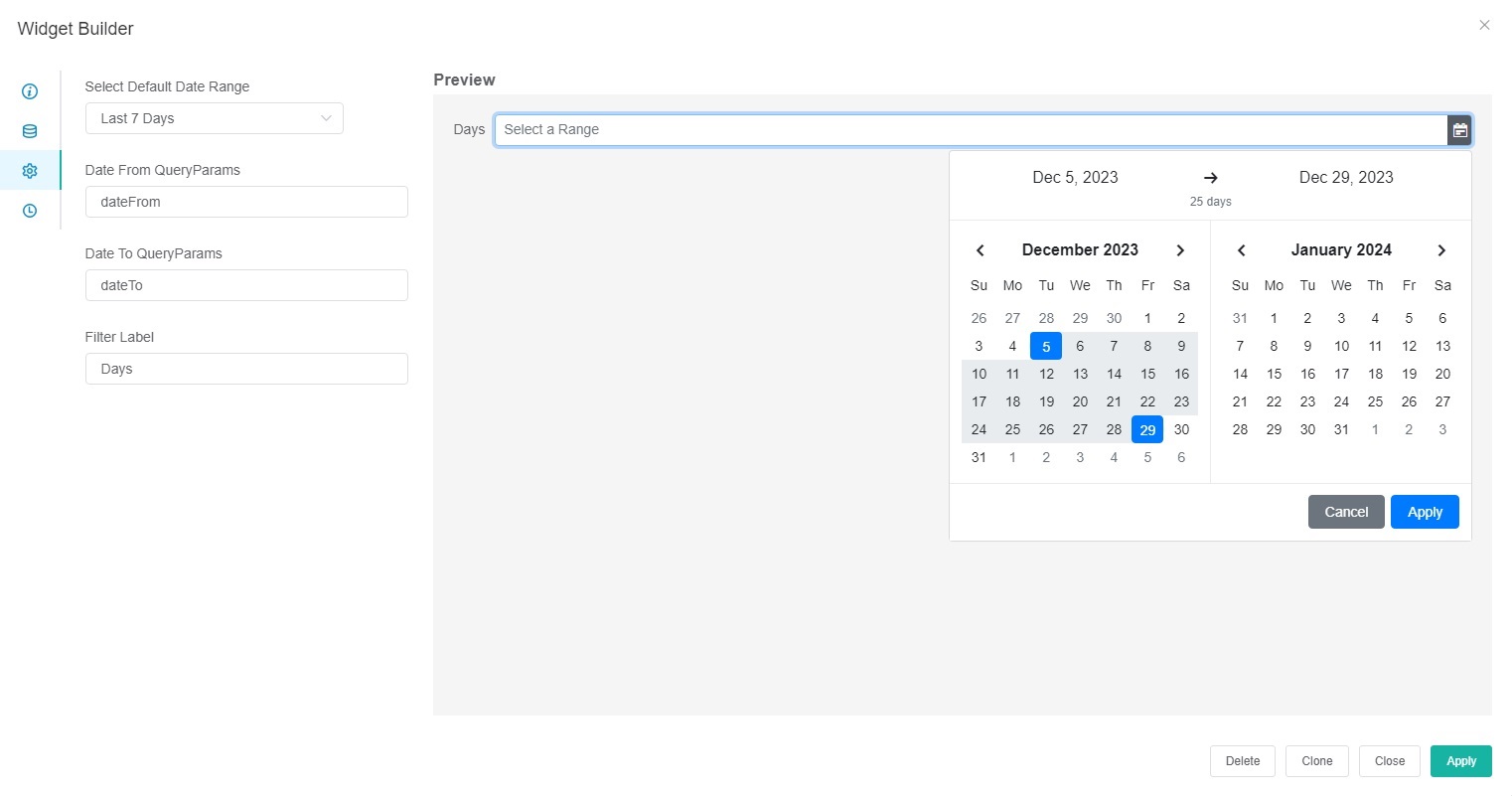Click previous arrow beside January 2024
The image size is (1512, 796).
coord(1241,250)
